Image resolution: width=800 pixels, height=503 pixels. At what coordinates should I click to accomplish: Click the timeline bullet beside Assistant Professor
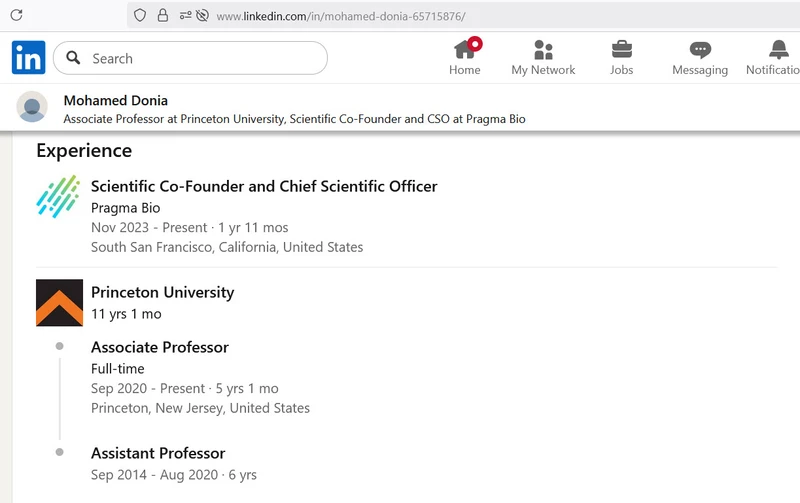(x=60, y=452)
